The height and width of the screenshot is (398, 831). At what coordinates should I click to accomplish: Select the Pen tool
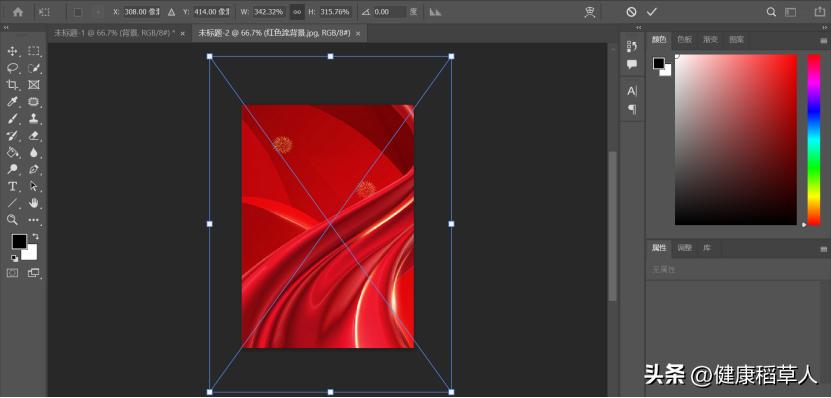pos(34,170)
